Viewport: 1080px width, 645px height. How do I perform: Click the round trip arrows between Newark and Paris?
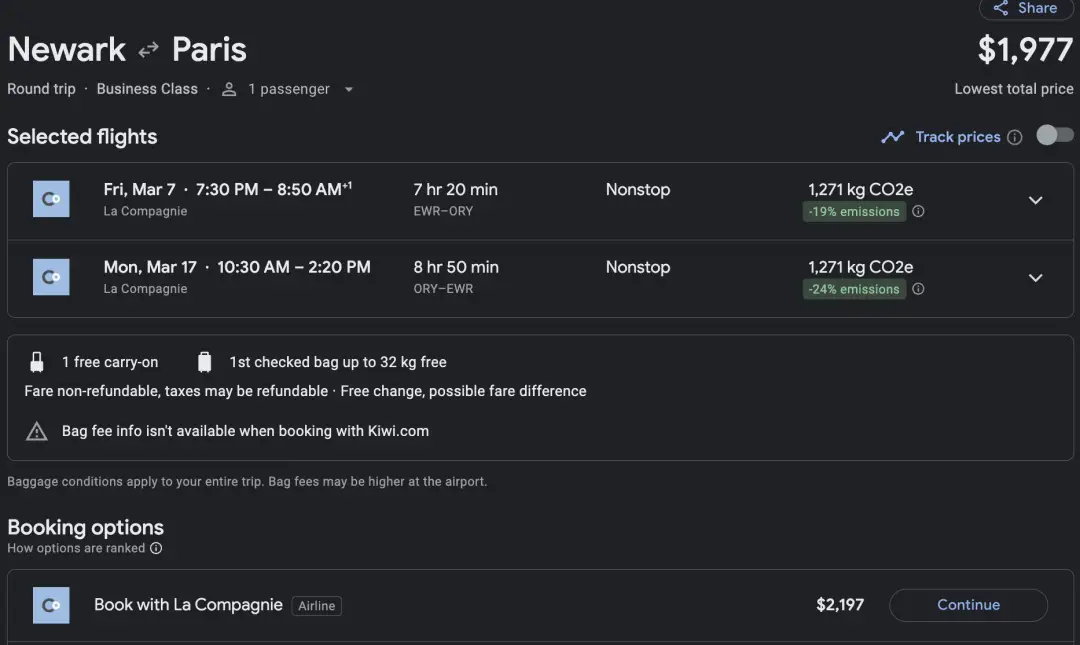coord(149,50)
